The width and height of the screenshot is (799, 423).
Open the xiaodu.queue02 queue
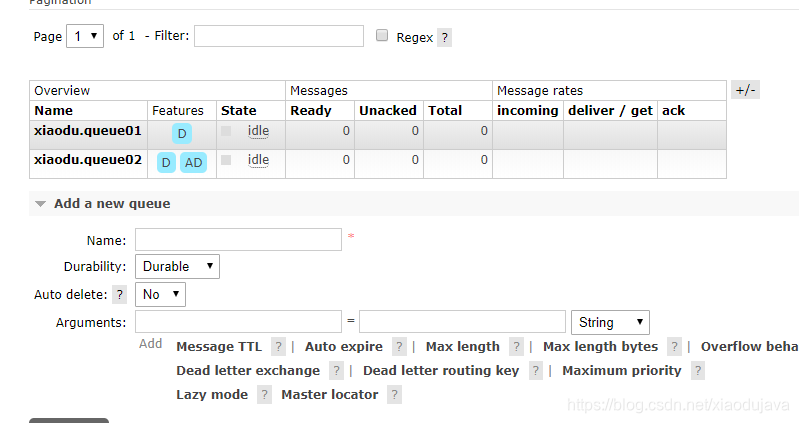coord(88,160)
